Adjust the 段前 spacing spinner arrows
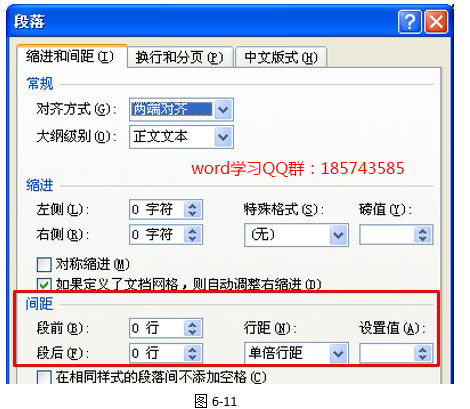The height and width of the screenshot is (409, 470). click(x=192, y=328)
